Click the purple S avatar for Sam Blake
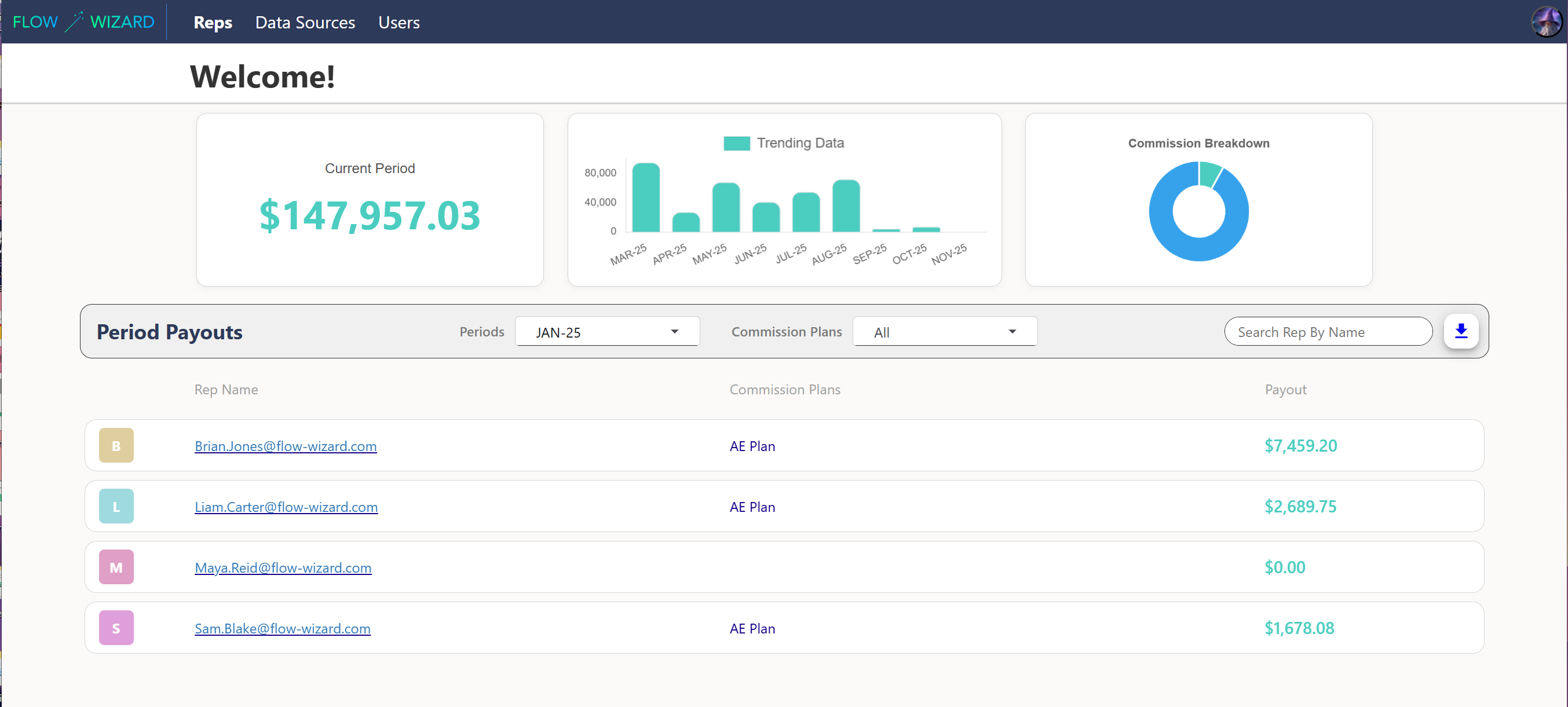This screenshot has width=1568, height=707. coord(116,628)
